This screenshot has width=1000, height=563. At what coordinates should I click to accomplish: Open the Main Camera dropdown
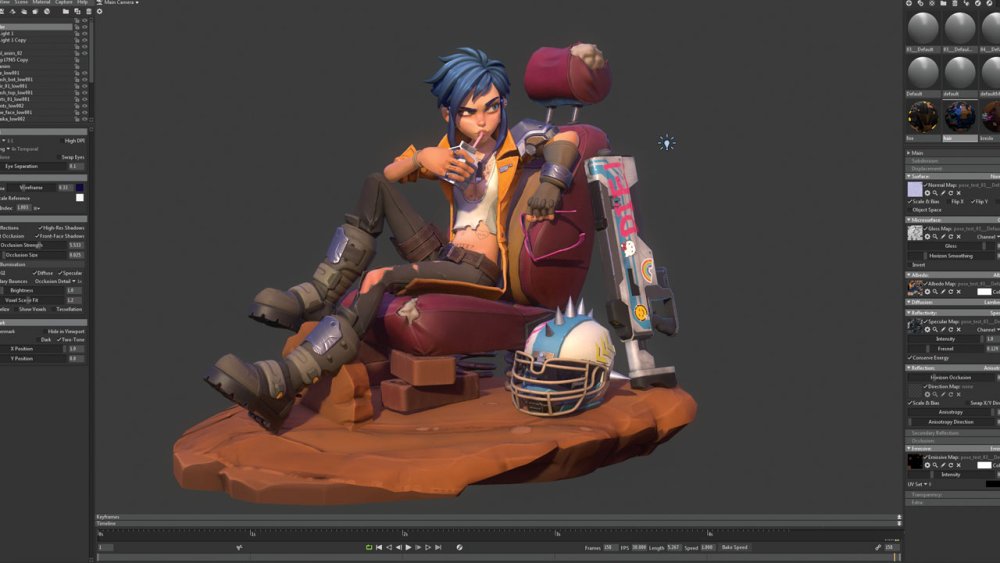(x=121, y=3)
